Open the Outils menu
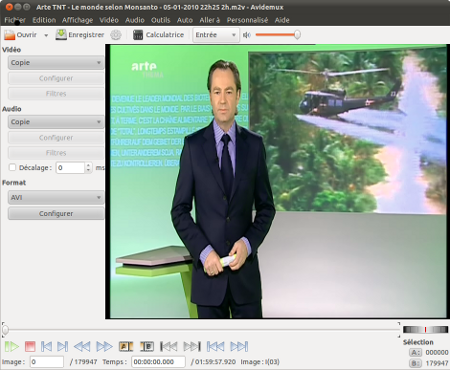This screenshot has width=450, height=370. [160, 20]
